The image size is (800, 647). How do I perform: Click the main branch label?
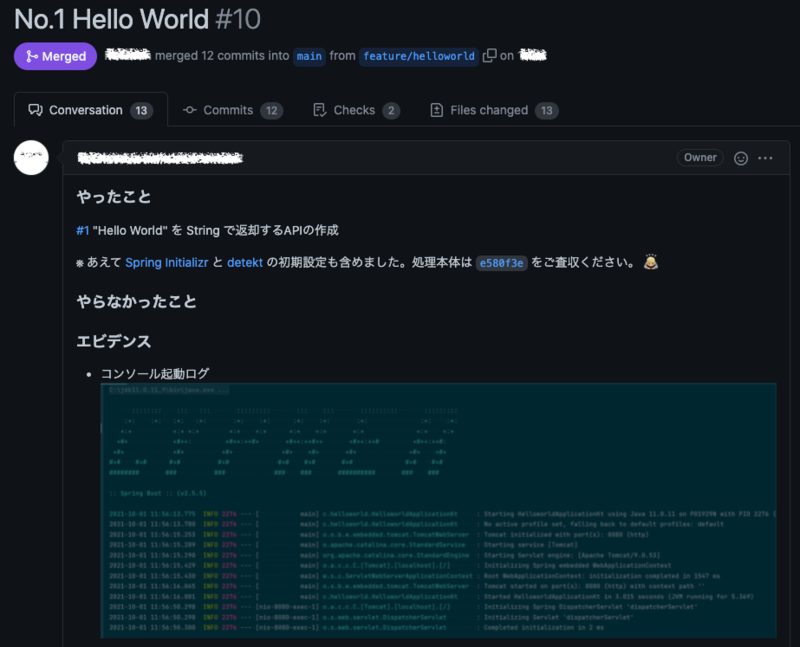click(309, 56)
